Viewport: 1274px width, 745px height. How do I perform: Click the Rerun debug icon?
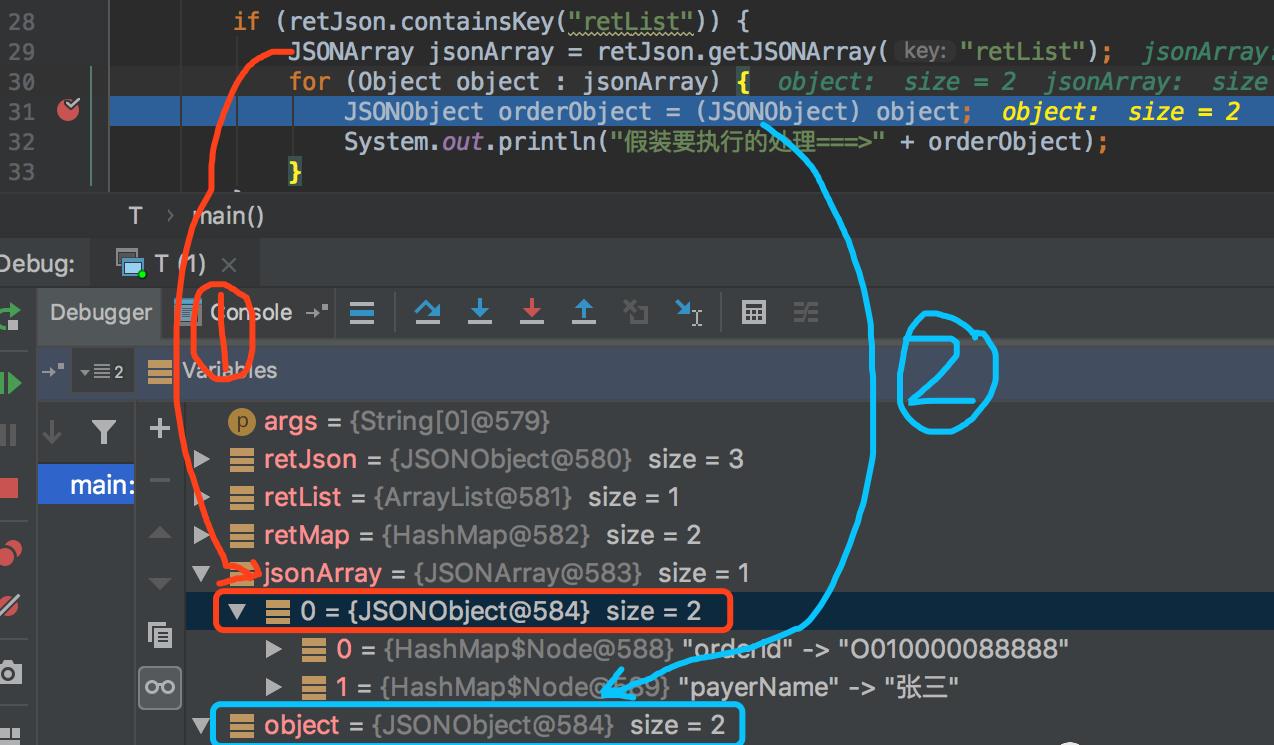[x=8, y=317]
